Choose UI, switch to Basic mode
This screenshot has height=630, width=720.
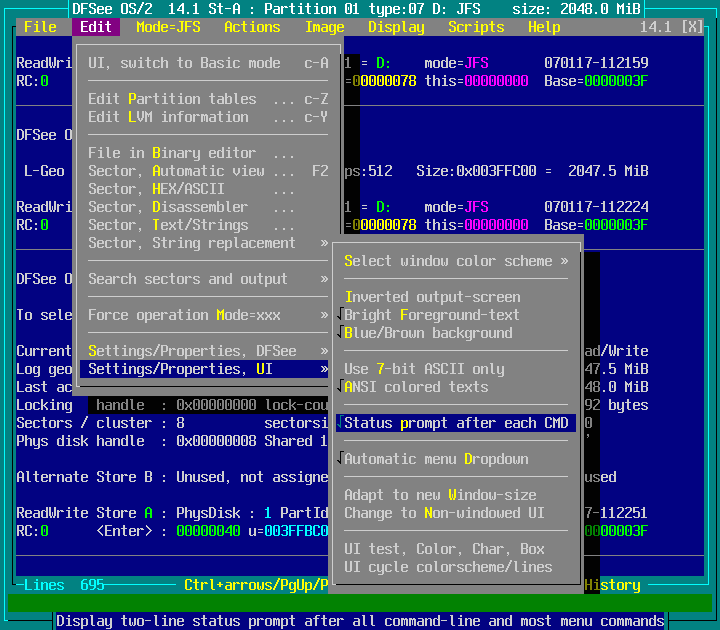click(208, 63)
